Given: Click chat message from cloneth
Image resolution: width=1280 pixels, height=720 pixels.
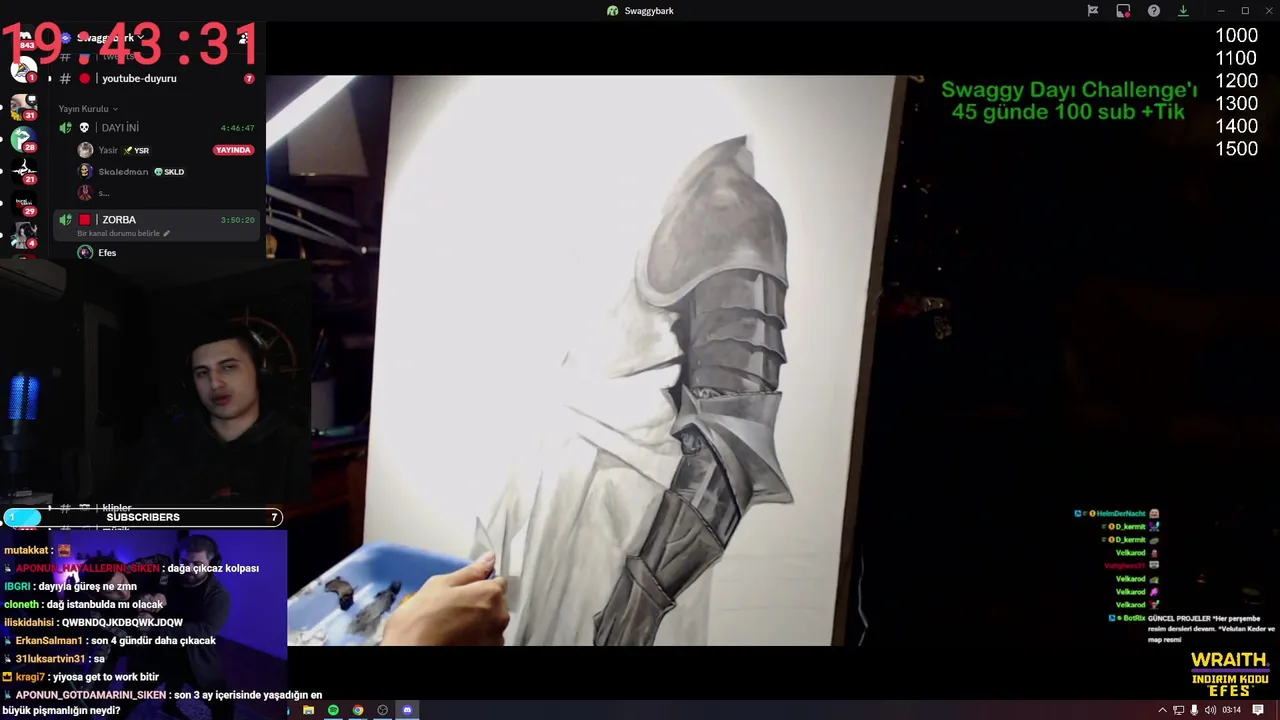Looking at the screenshot, I should pos(83,604).
